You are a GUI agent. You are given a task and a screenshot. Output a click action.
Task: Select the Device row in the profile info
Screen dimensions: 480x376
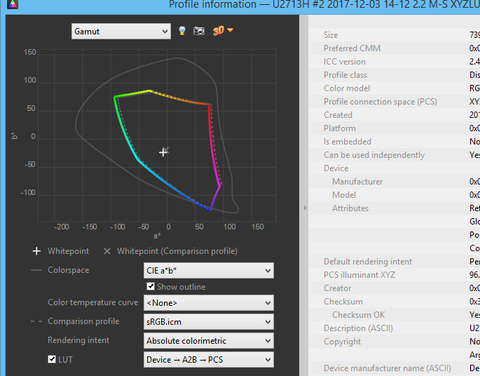pyautogui.click(x=394, y=168)
